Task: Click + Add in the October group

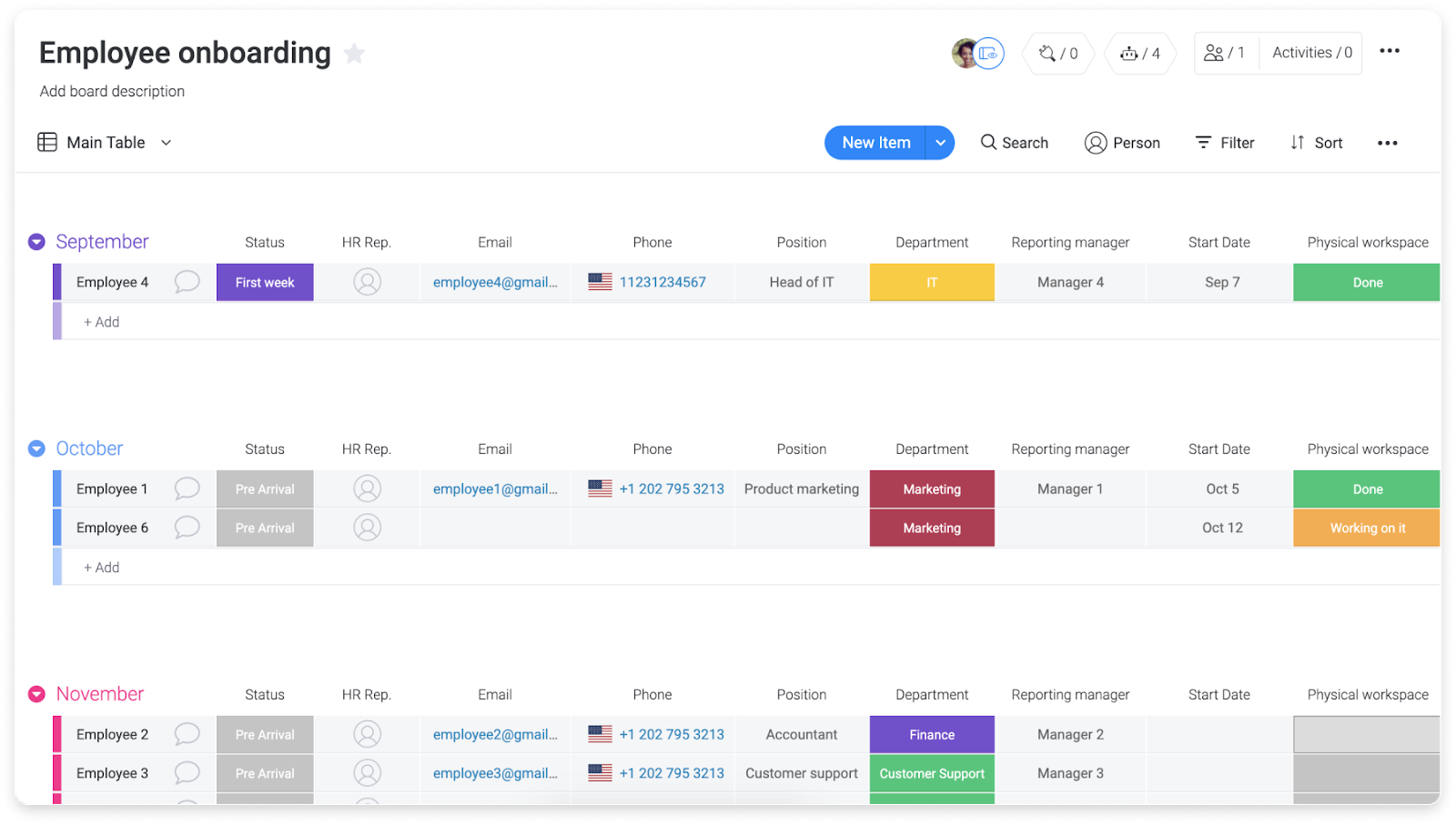Action: click(x=101, y=566)
